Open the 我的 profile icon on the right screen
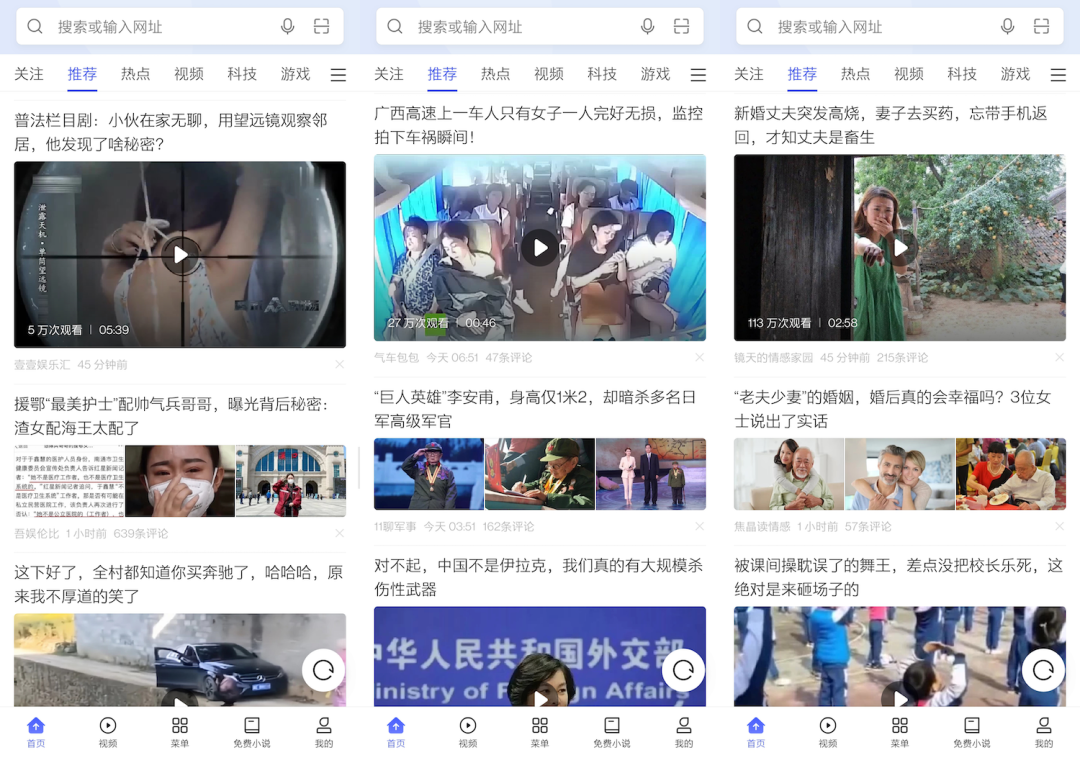Screen dimensions: 1080x763 tap(1044, 725)
